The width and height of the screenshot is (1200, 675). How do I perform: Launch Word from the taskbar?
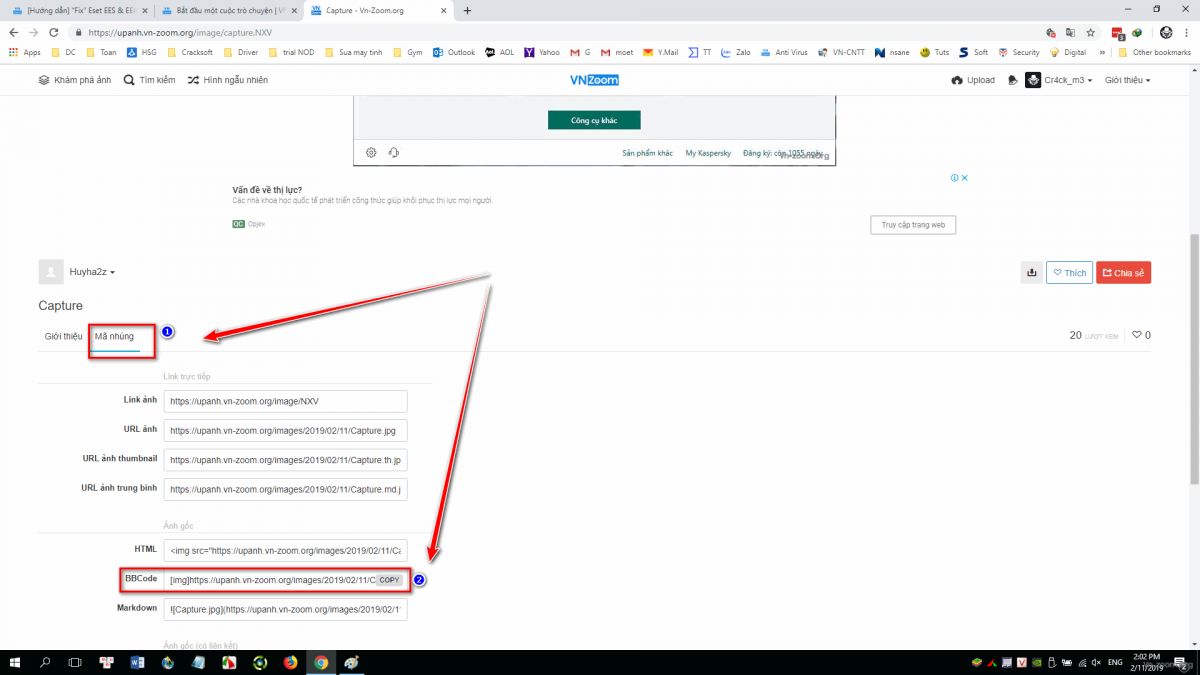tap(137, 662)
